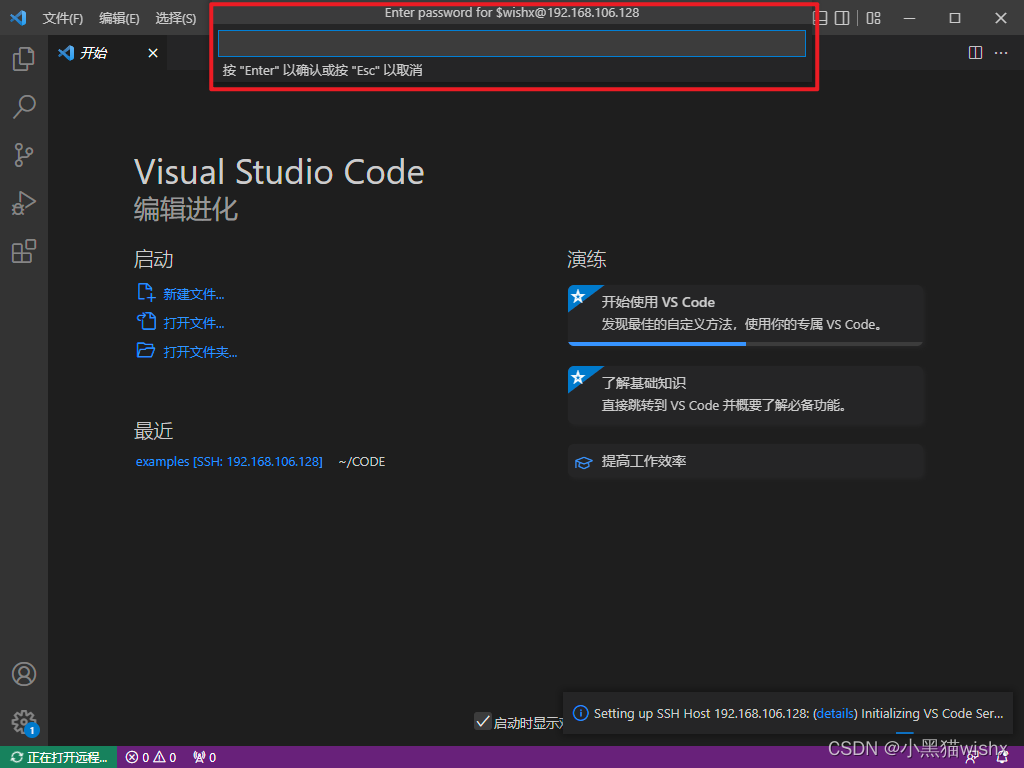
Task: Click errors and warnings counter in status bar
Action: 150,758
